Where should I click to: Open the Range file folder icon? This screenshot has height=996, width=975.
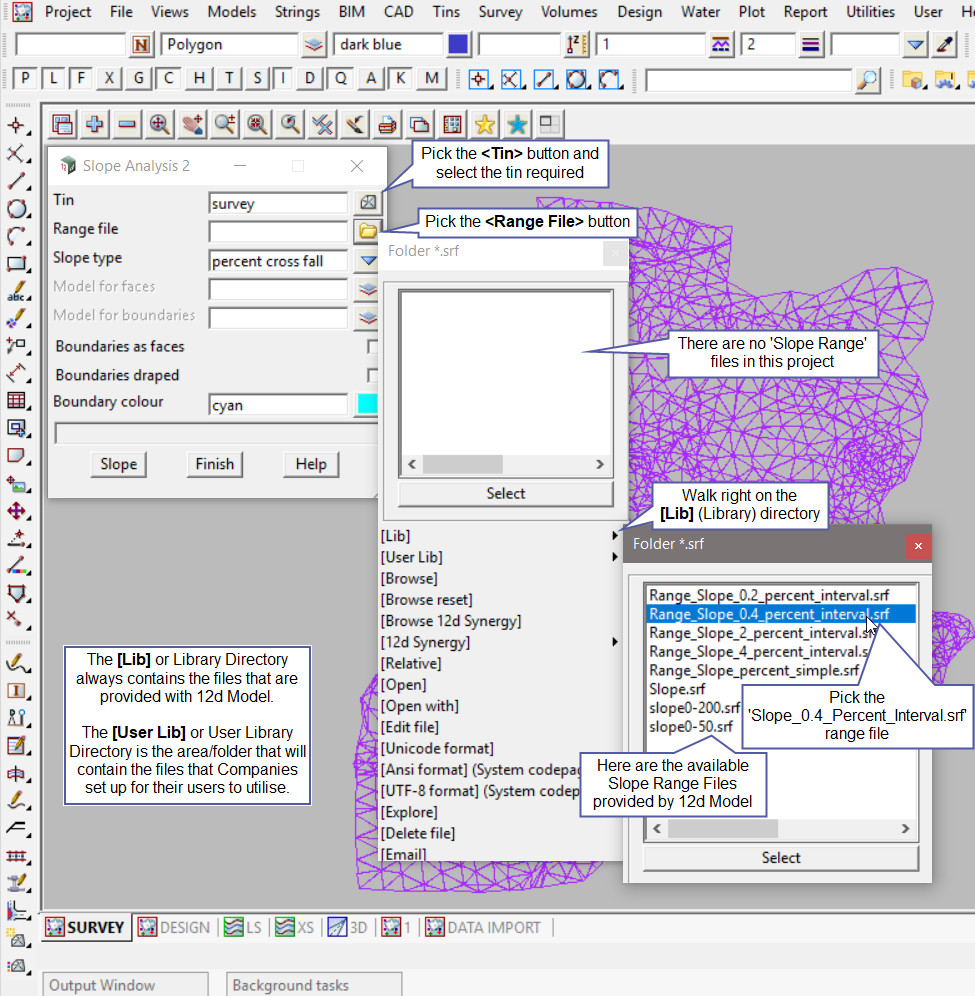[x=368, y=232]
